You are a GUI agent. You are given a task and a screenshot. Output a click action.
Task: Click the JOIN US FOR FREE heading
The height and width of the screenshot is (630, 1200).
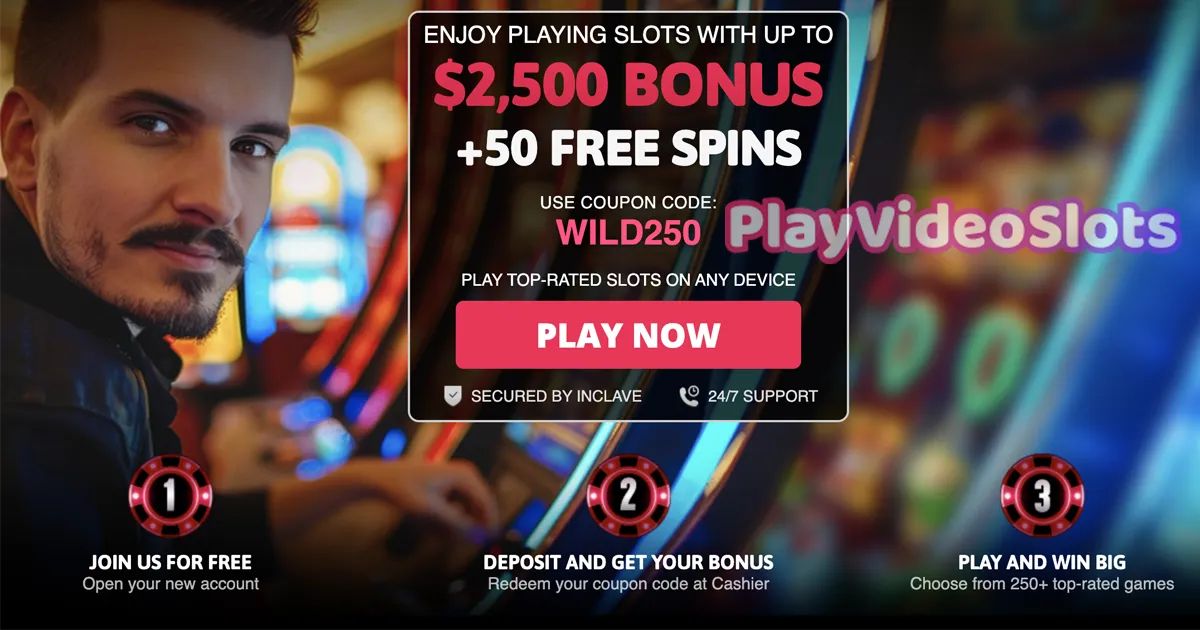[171, 562]
